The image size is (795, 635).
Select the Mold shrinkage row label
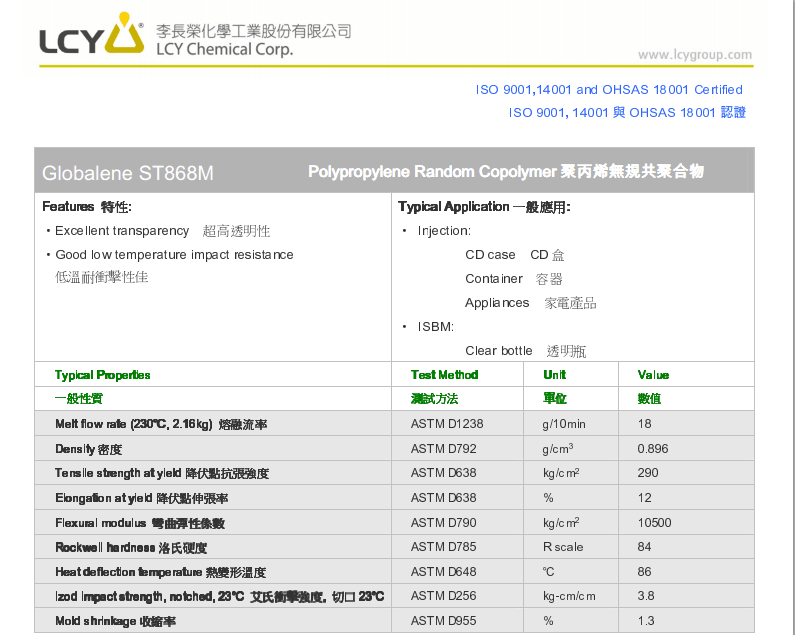click(x=115, y=621)
